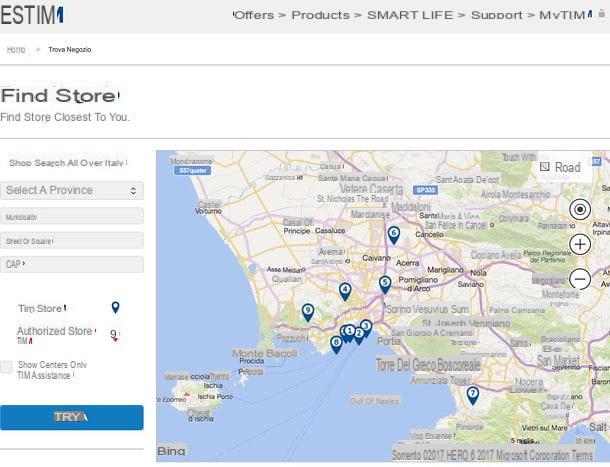The image size is (610, 467).
Task: Click map pin number 2
Action: pyautogui.click(x=359, y=335)
